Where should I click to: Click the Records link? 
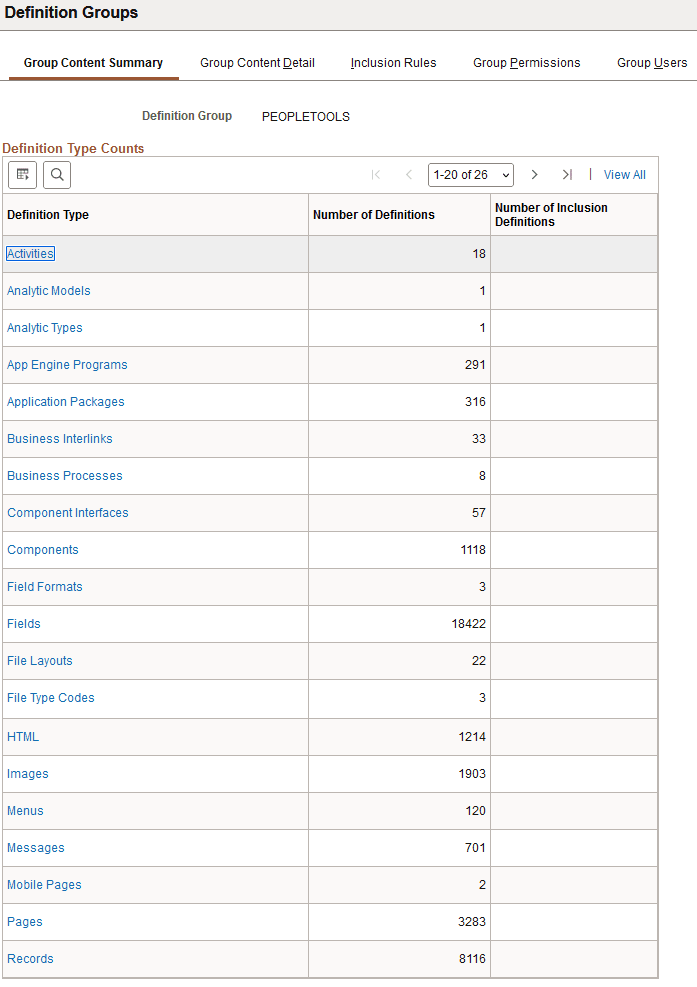(30, 958)
